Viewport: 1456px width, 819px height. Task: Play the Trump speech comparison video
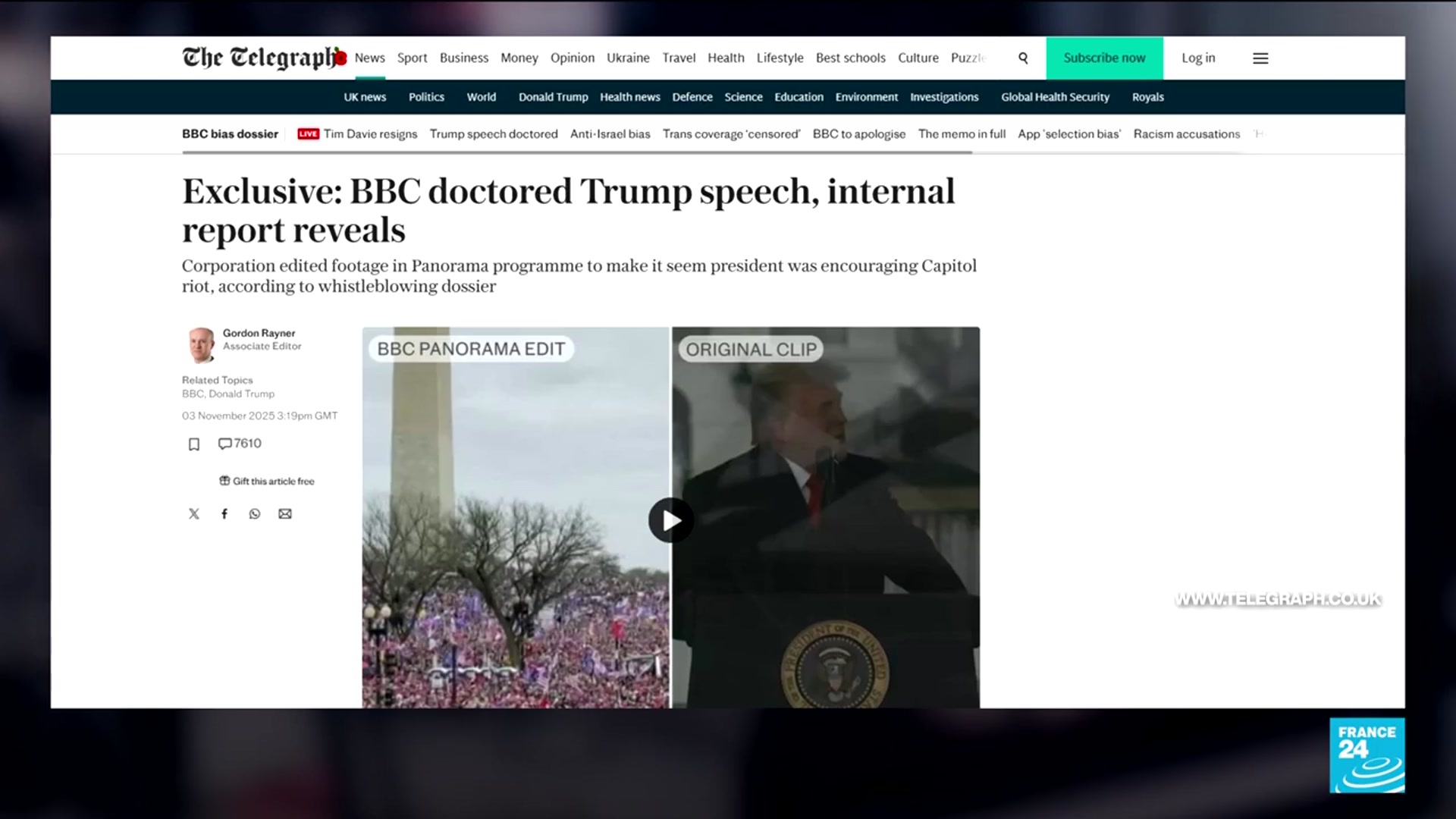point(670,520)
